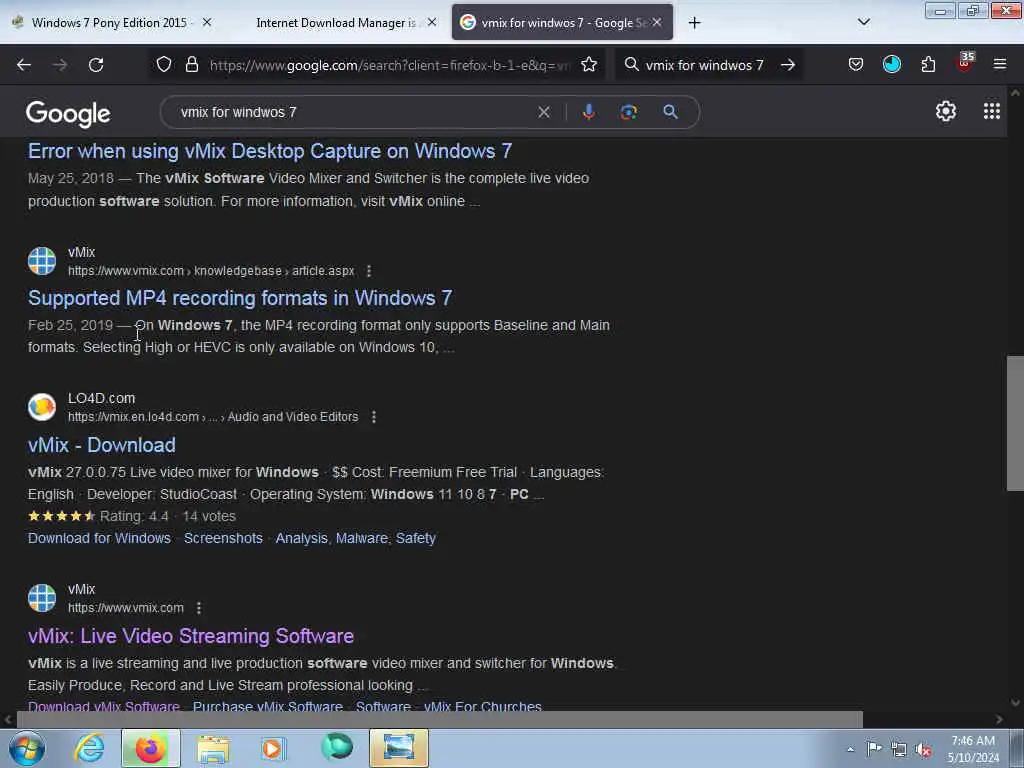1024x768 pixels.
Task: Open vMix: Live Video Streaming Software result
Action: click(191, 636)
